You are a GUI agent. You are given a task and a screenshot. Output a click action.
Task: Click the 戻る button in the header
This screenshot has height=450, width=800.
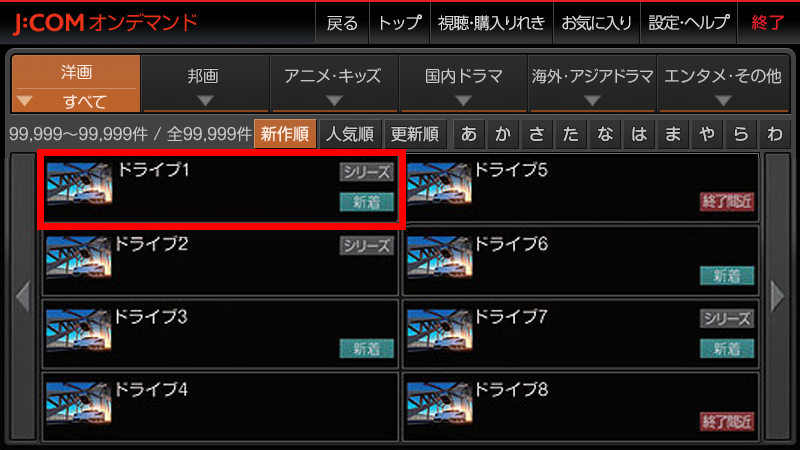point(342,23)
